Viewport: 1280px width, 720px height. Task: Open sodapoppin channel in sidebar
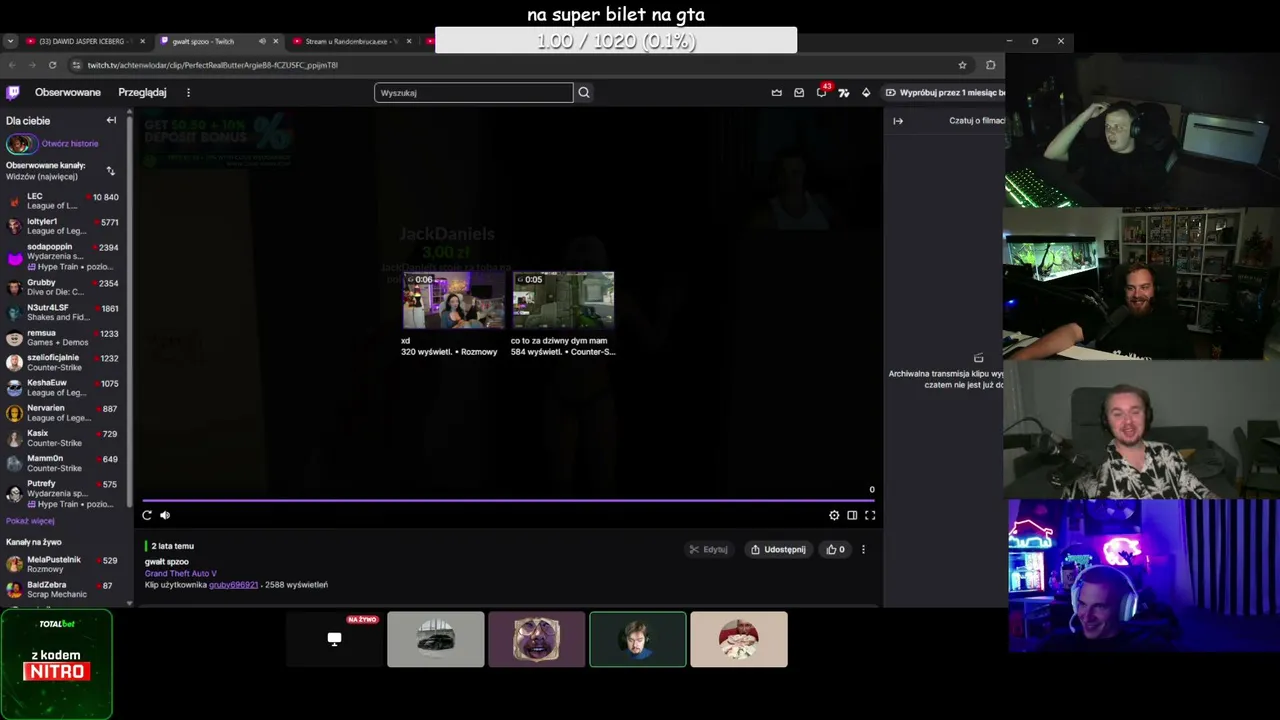coord(64,257)
